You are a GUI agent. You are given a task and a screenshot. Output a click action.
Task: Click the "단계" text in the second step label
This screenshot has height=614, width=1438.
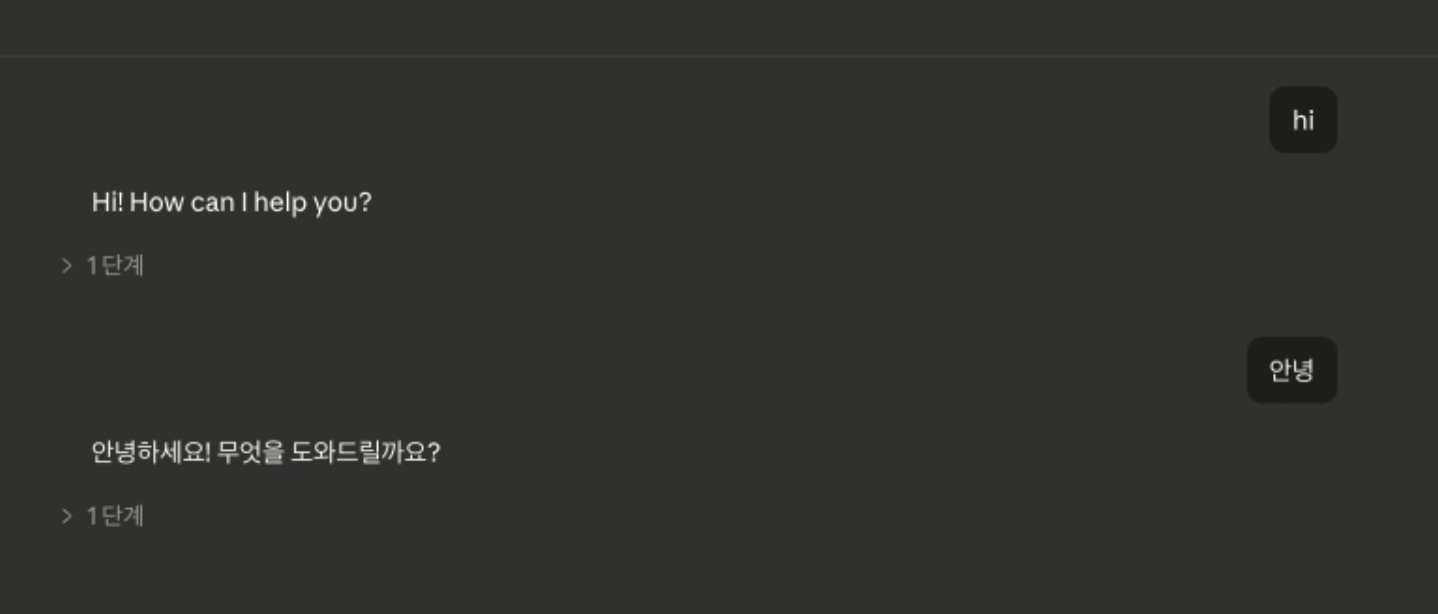click(123, 515)
